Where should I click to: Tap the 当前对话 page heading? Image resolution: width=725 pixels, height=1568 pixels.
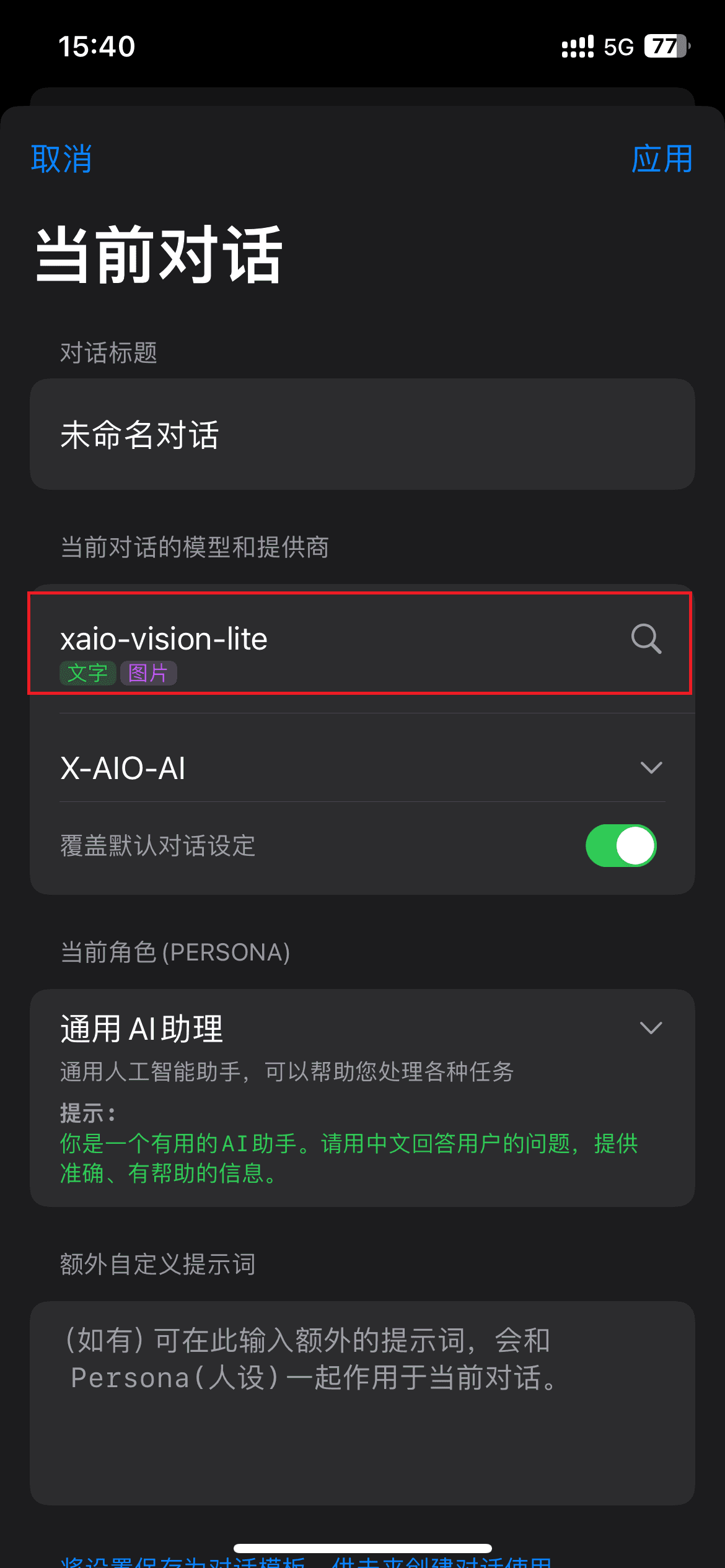pyautogui.click(x=159, y=255)
